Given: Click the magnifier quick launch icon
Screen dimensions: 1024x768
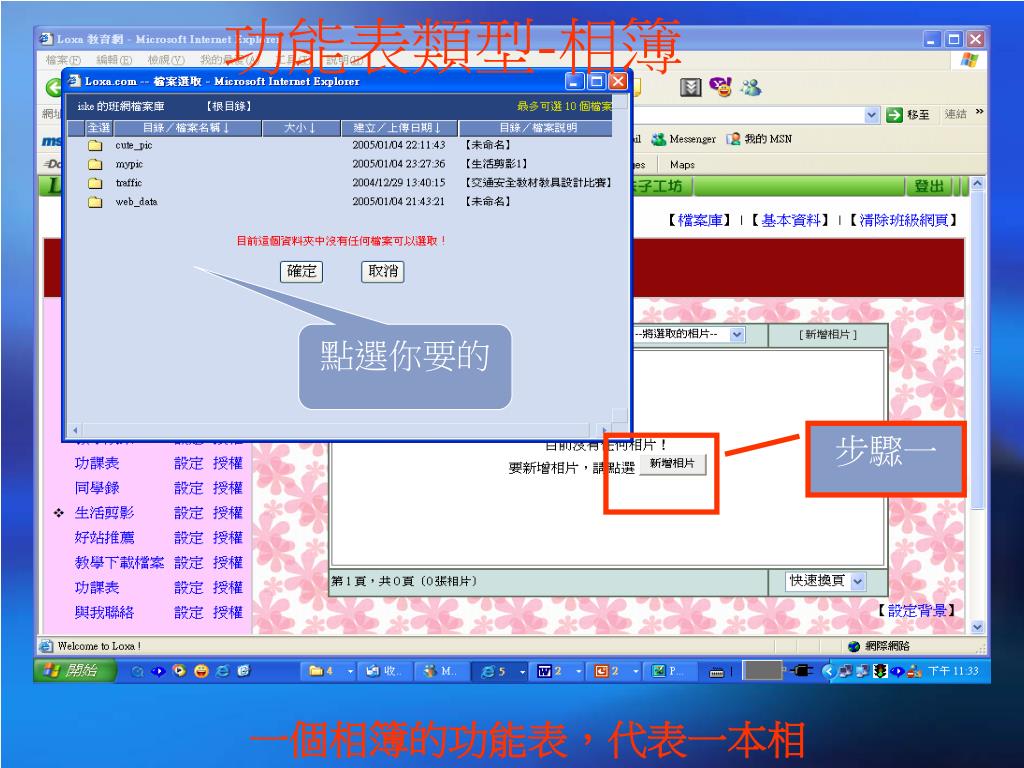Looking at the screenshot, I should [137, 671].
